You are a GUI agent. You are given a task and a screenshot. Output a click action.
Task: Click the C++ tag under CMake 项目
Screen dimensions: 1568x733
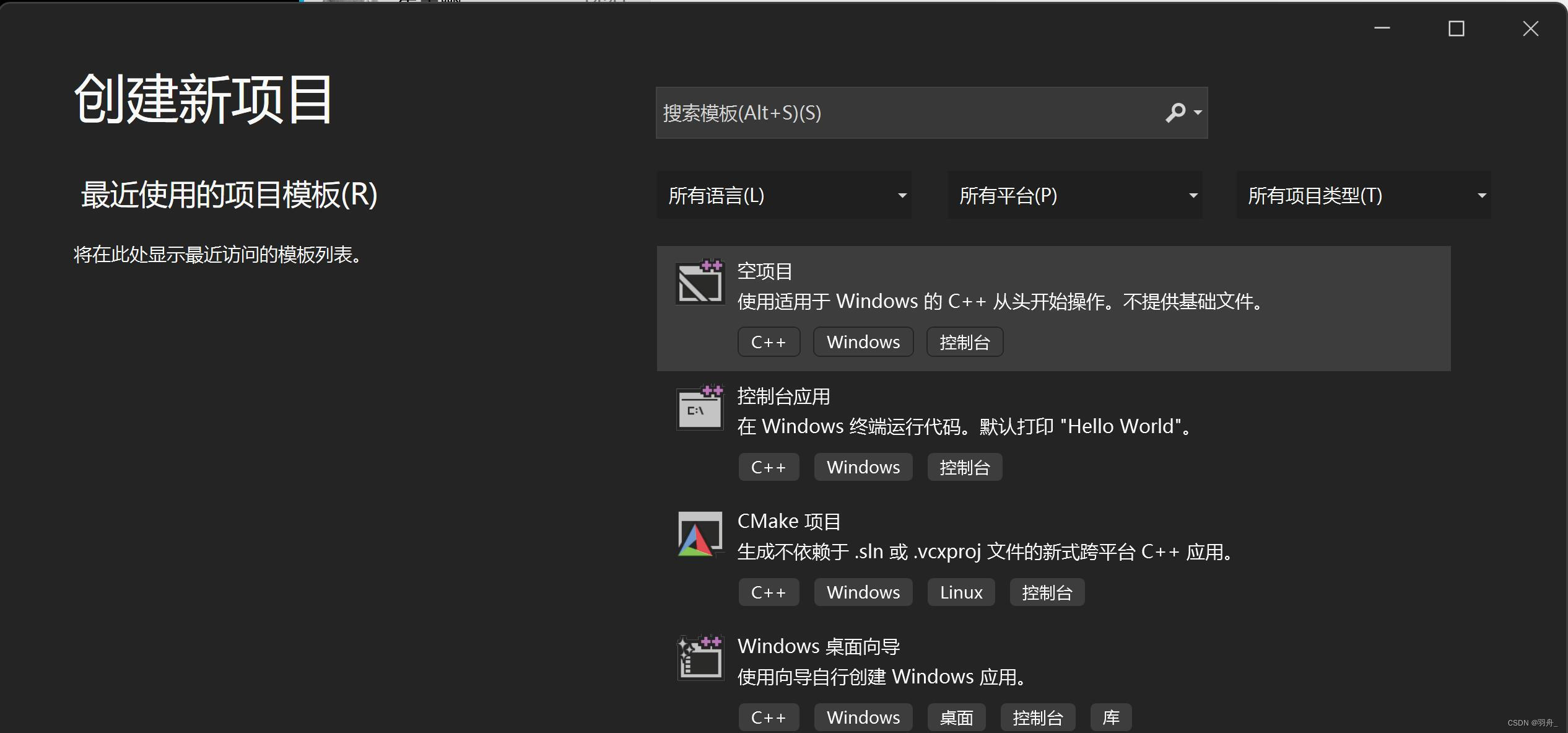click(769, 592)
